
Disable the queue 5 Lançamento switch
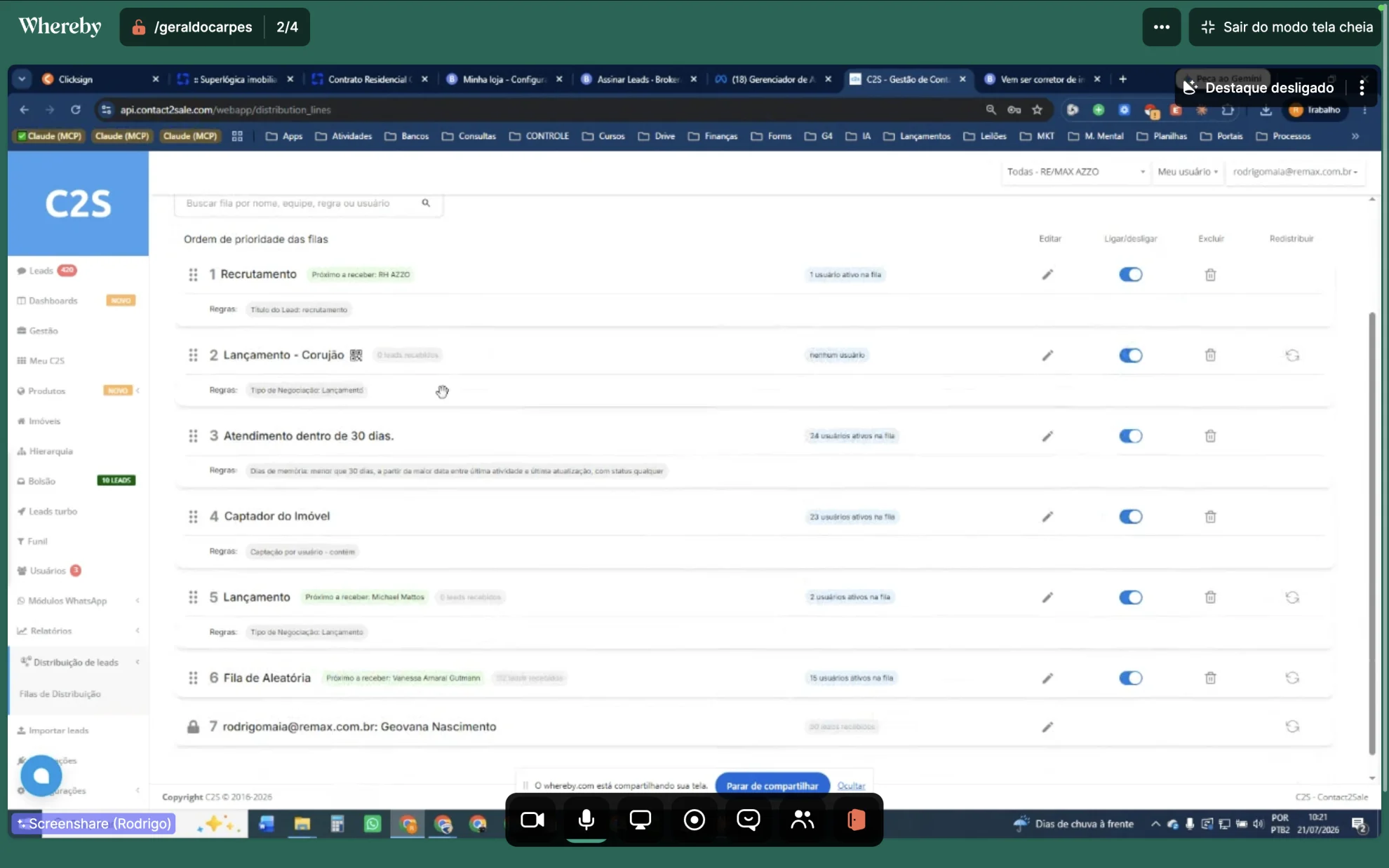pyautogui.click(x=1131, y=597)
